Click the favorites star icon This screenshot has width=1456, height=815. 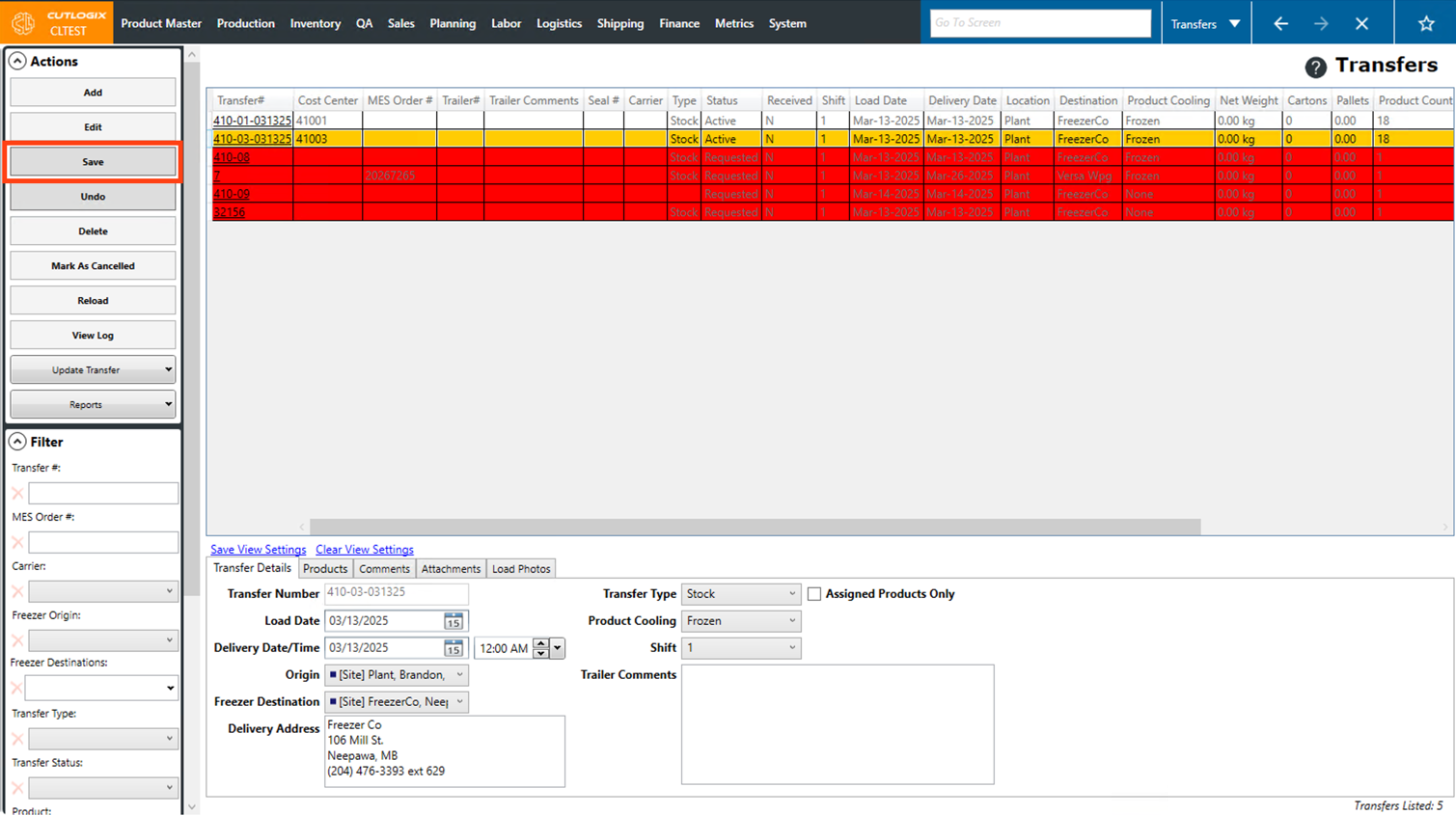[1426, 23]
